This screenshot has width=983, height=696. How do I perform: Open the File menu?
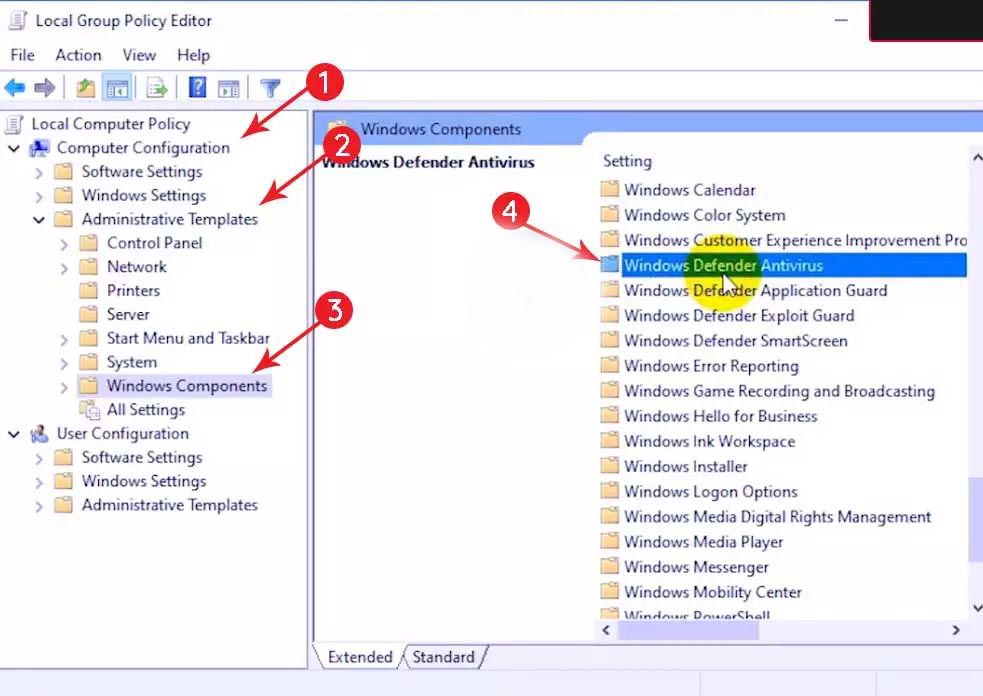click(x=23, y=55)
